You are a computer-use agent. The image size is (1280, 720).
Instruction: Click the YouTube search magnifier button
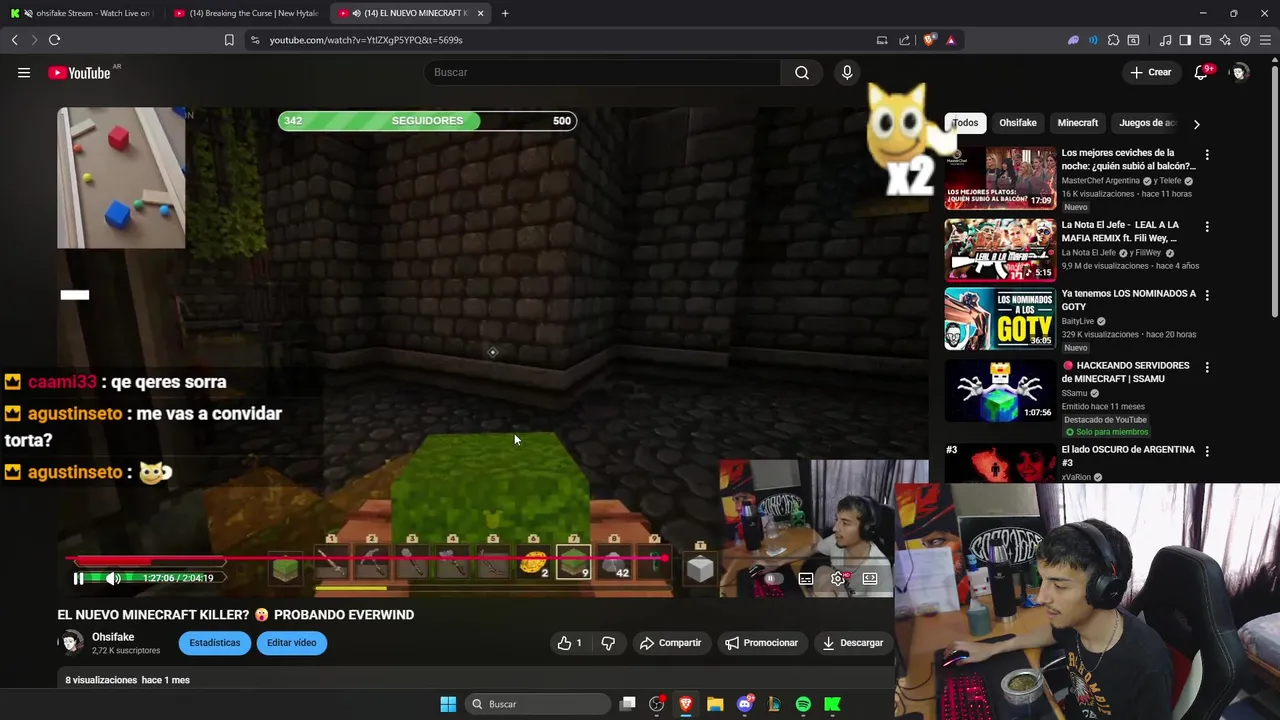tap(802, 72)
